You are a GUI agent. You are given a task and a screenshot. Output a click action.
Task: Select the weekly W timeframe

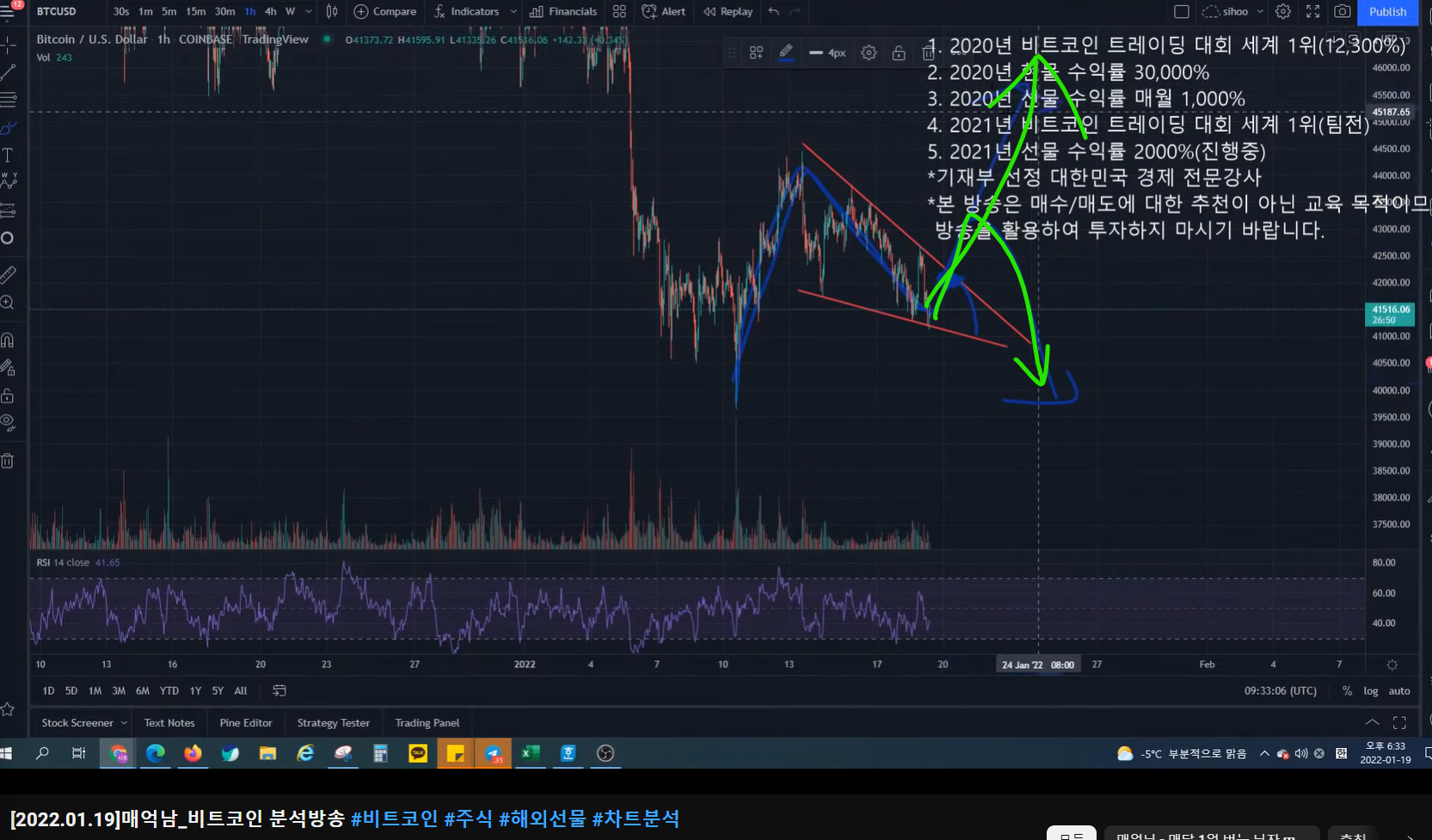pos(290,11)
